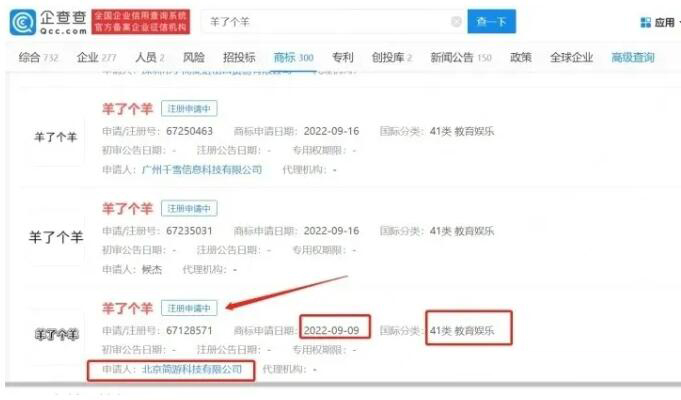The width and height of the screenshot is (681, 400).
Task: Click the 注册申请中 tag for 67235031
Action: click(x=189, y=208)
